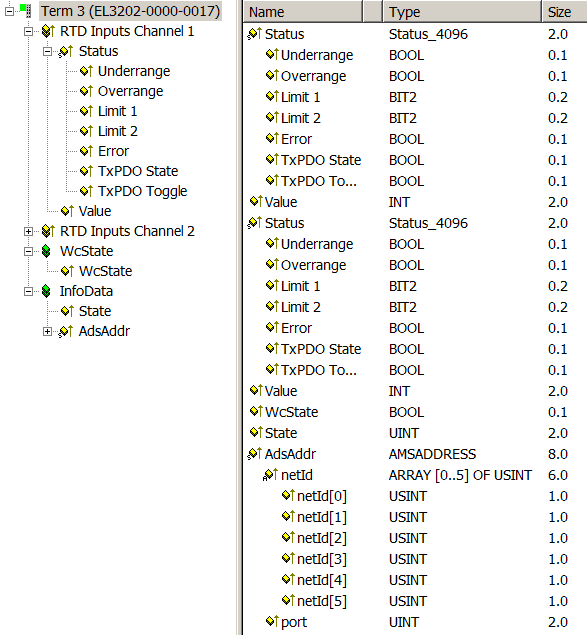
Task: Click the green InfoData group icon
Action: click(x=46, y=291)
